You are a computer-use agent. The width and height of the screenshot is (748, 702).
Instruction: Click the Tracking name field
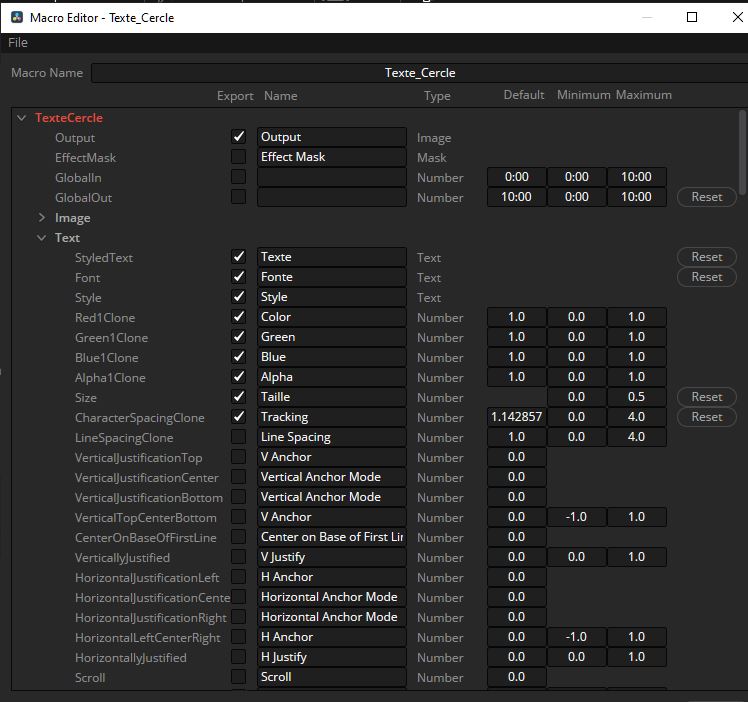[331, 417]
